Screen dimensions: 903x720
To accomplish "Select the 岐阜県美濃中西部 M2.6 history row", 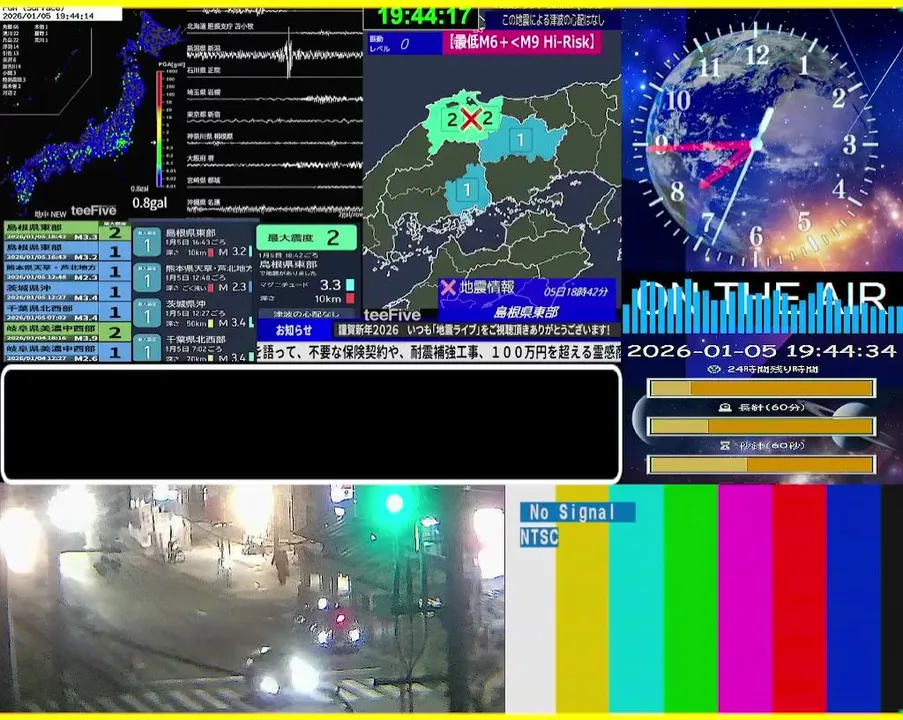I will pos(68,352).
